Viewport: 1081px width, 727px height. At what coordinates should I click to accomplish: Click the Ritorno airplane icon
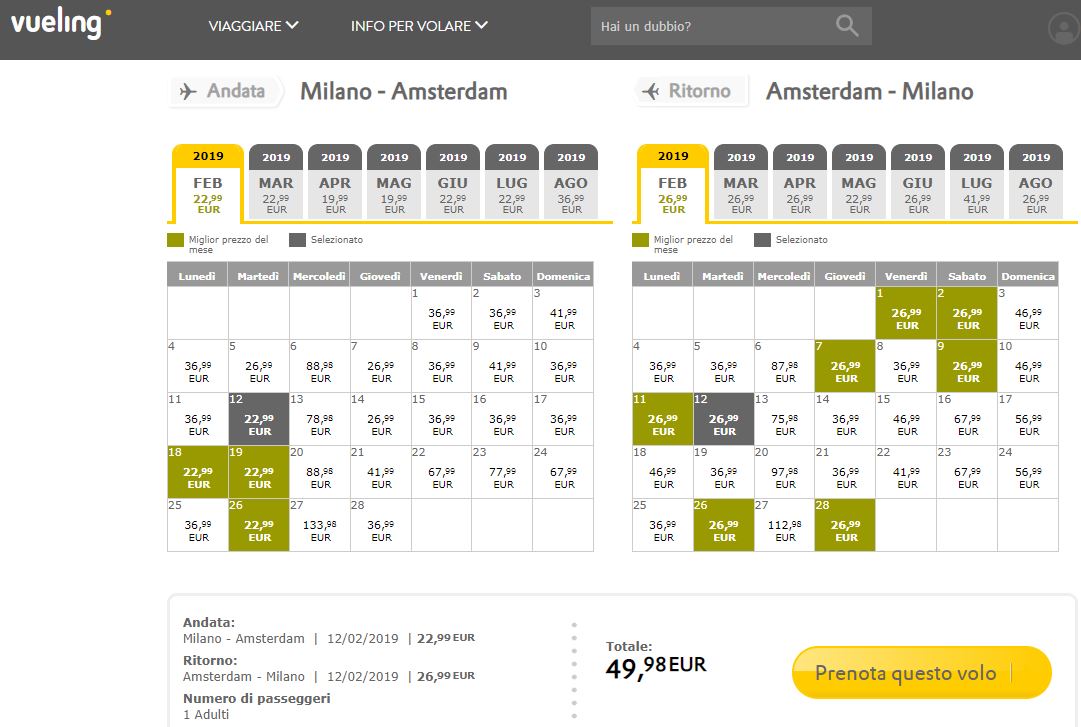651,91
